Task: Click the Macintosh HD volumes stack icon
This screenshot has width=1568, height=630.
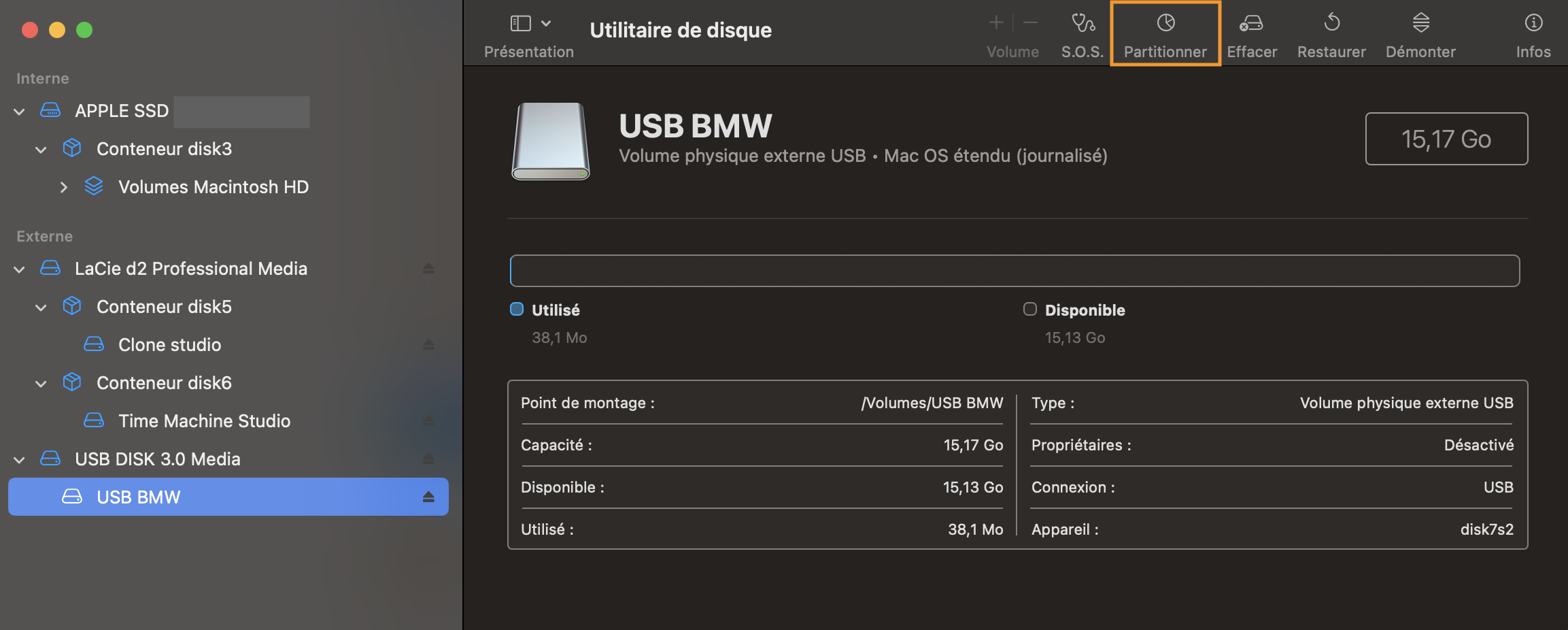Action: pos(94,186)
